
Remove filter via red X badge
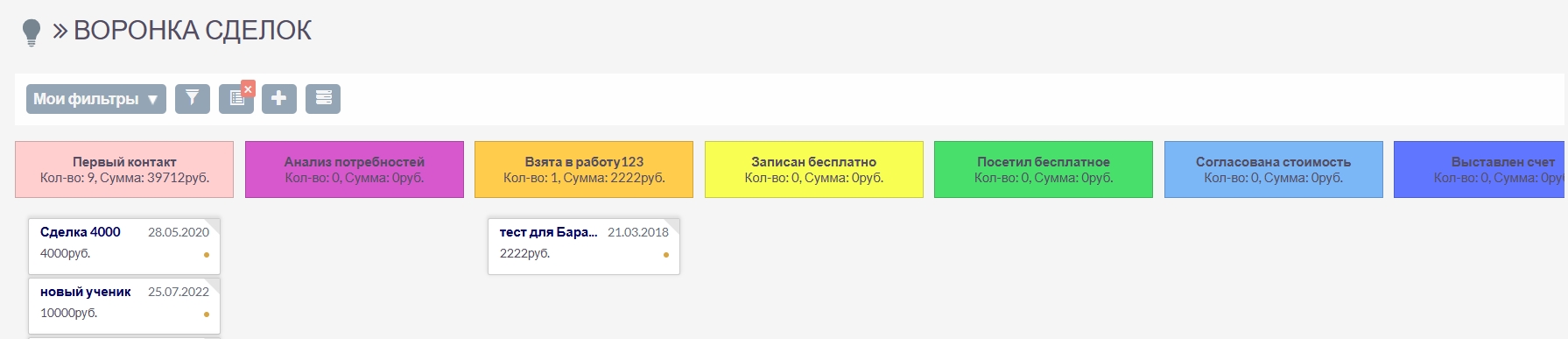tap(248, 88)
